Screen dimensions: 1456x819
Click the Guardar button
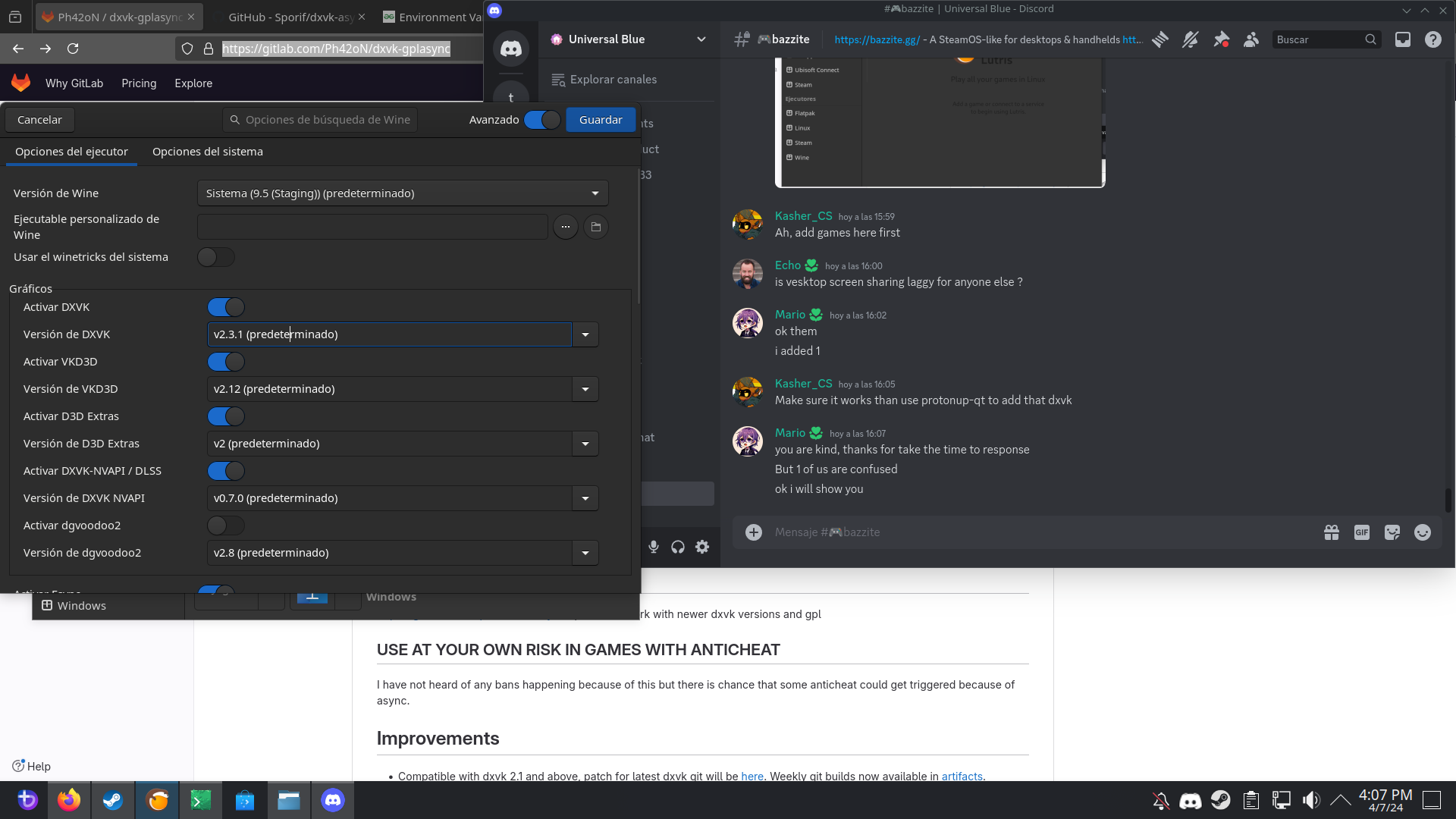pos(600,120)
